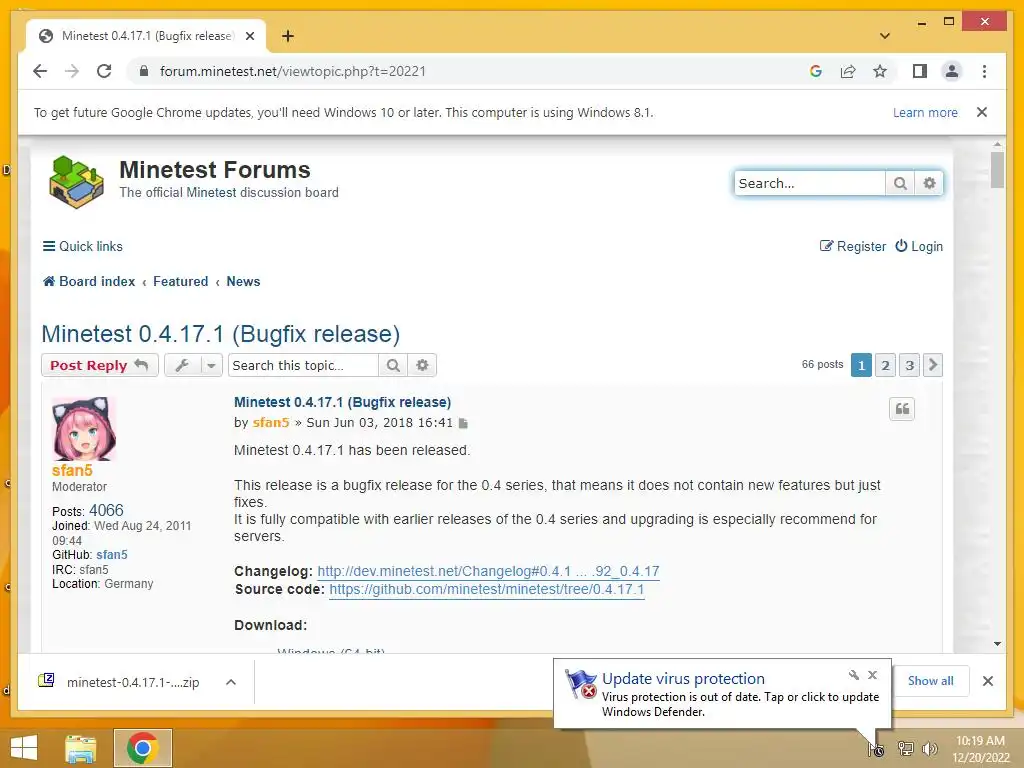Open the volume tray icon
This screenshot has width=1024, height=768.
click(x=929, y=748)
